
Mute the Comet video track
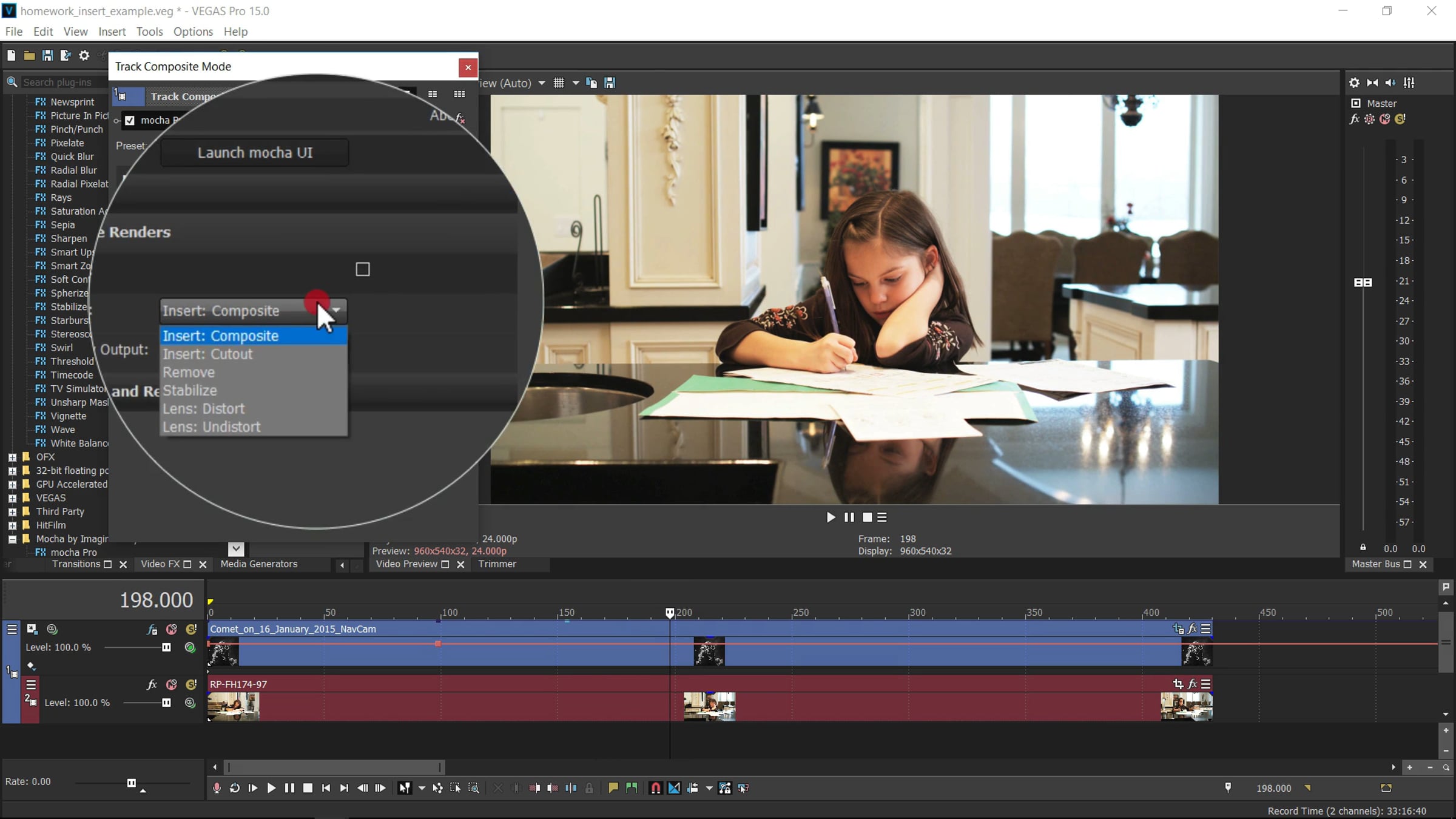point(172,630)
